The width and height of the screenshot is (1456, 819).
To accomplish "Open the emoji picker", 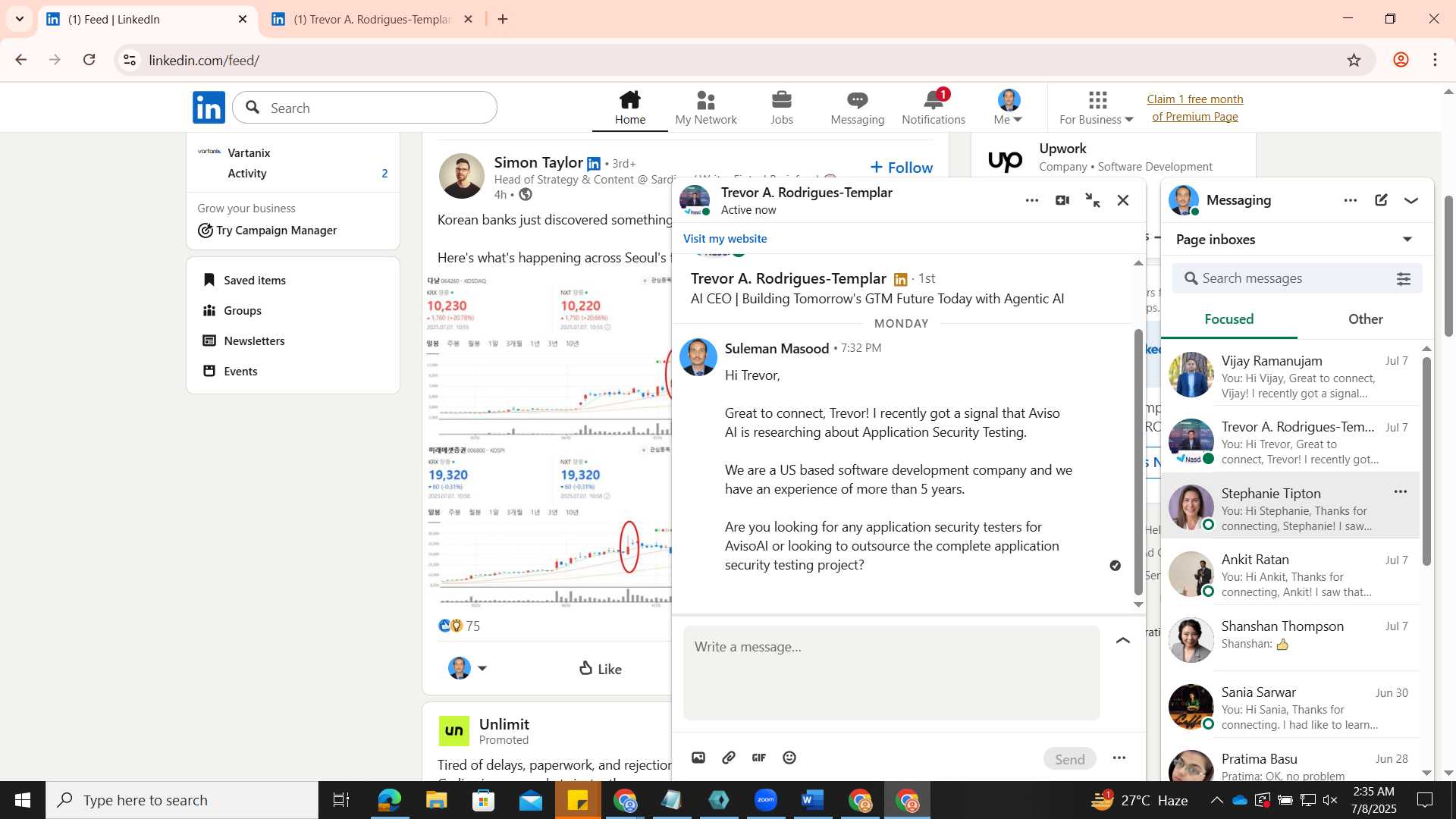I will pos(789,758).
